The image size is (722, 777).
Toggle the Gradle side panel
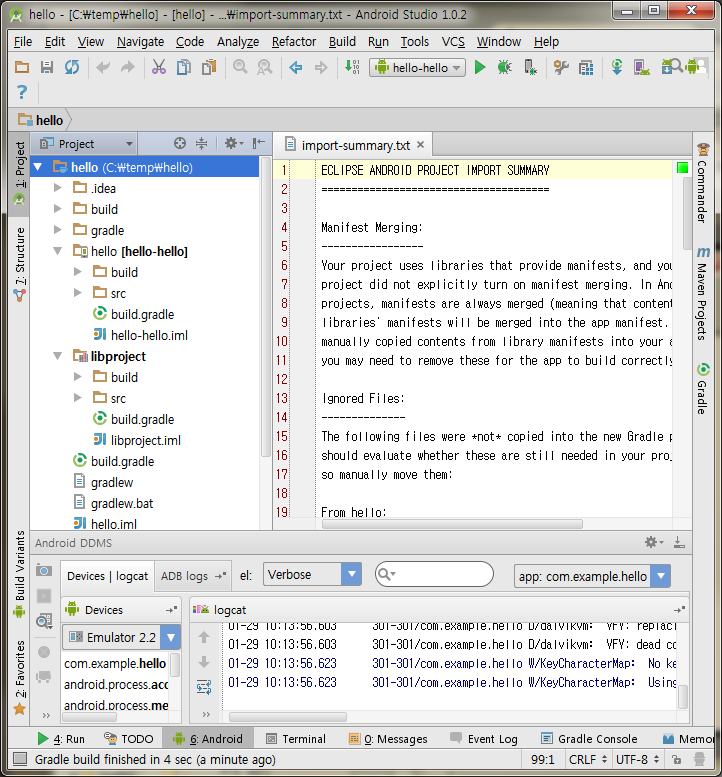(703, 389)
